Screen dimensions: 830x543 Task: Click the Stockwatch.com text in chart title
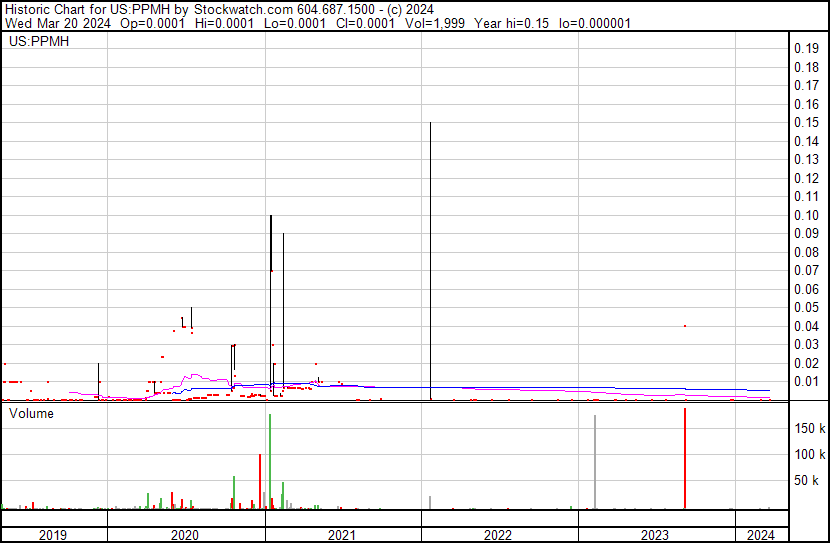pyautogui.click(x=241, y=10)
